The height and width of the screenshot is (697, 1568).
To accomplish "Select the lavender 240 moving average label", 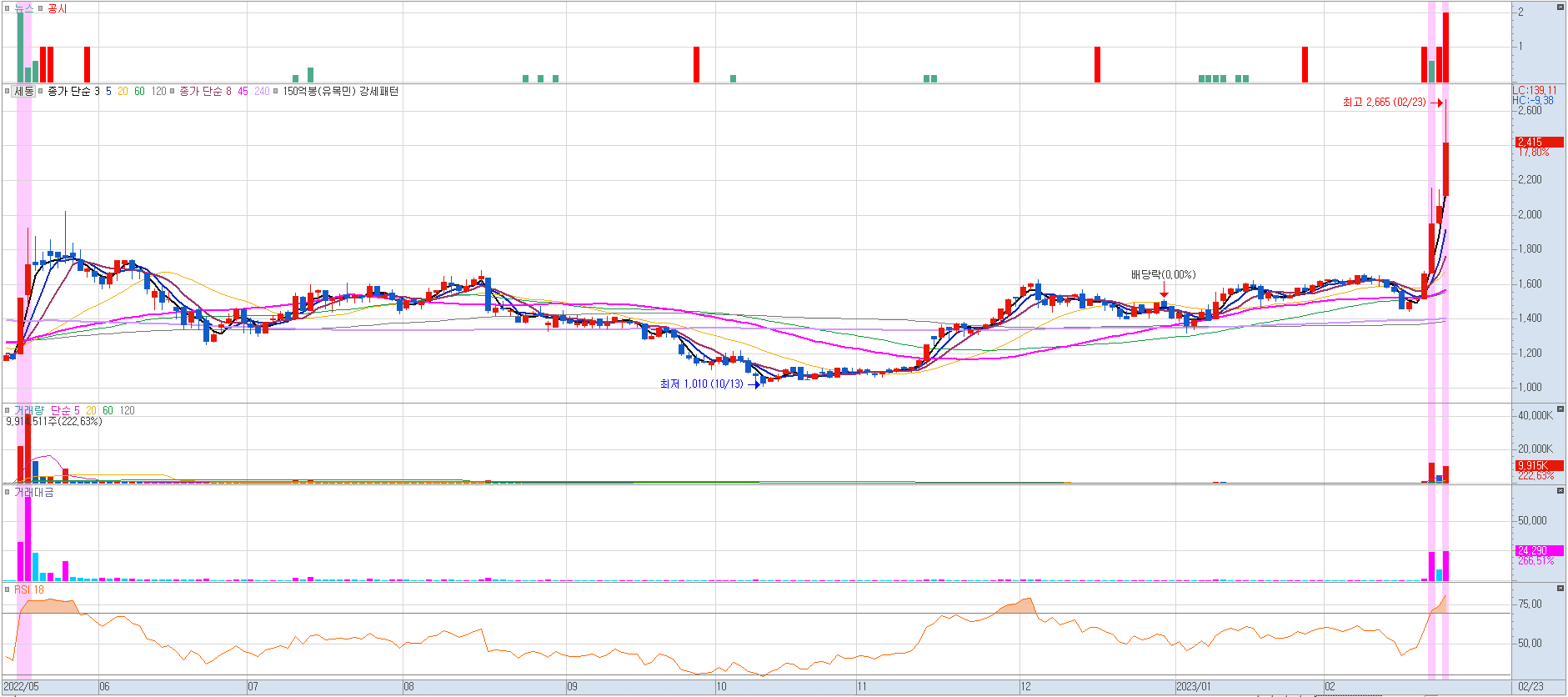I will [262, 91].
